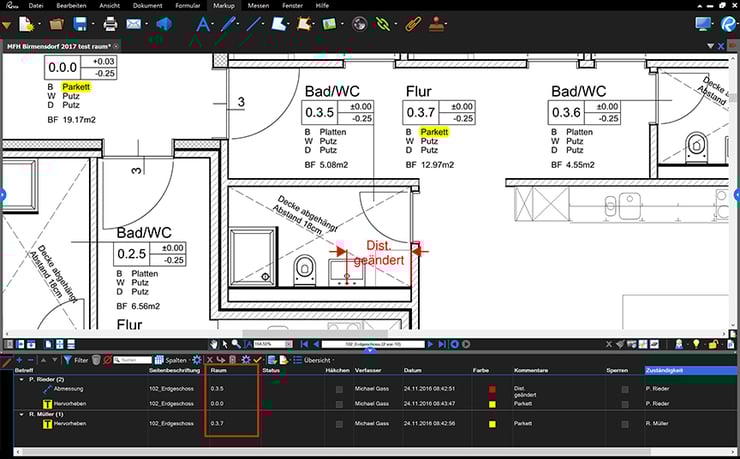This screenshot has width=740, height=459.
Task: Go to the previous page
Action: (x=316, y=344)
